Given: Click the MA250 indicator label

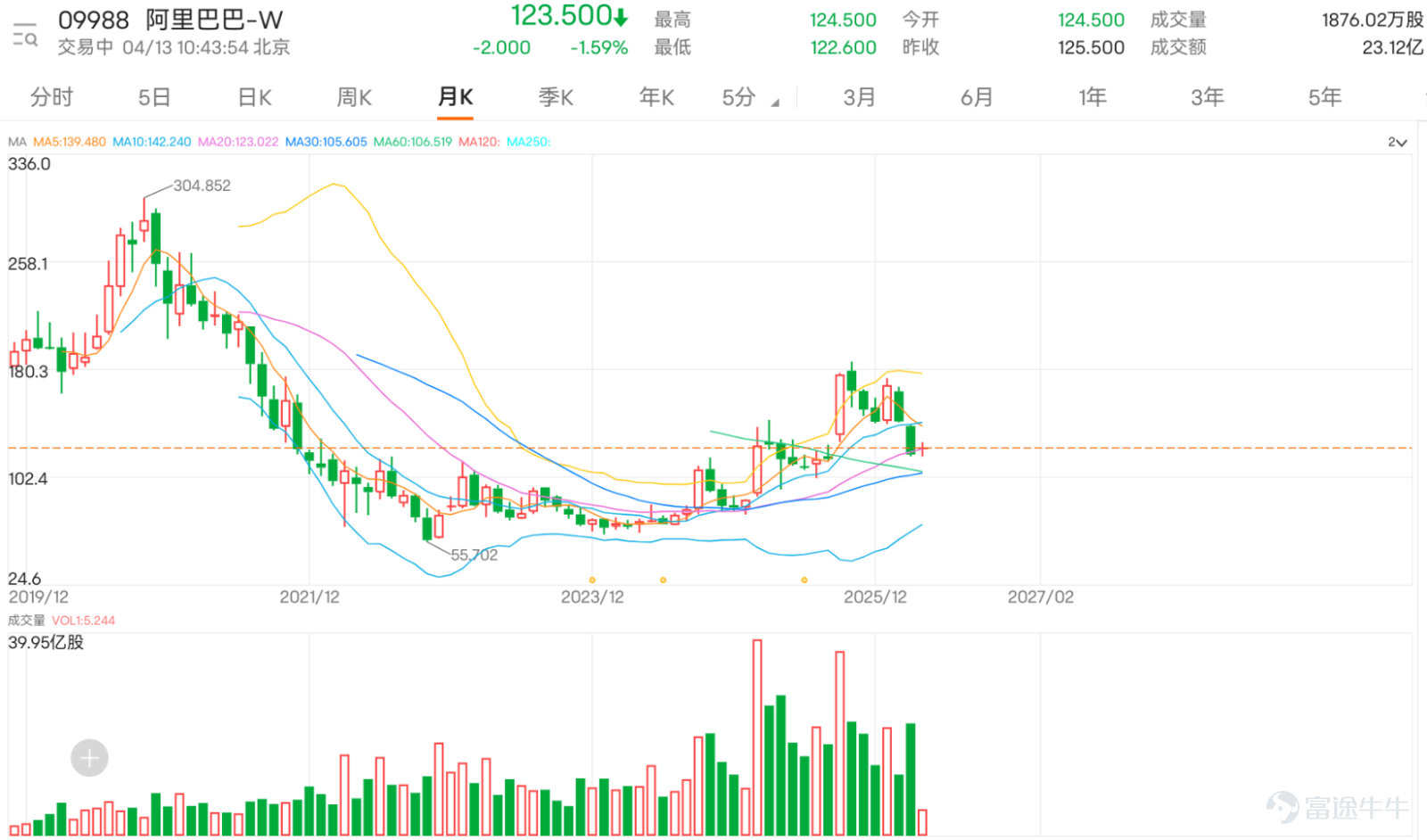Looking at the screenshot, I should point(528,142).
